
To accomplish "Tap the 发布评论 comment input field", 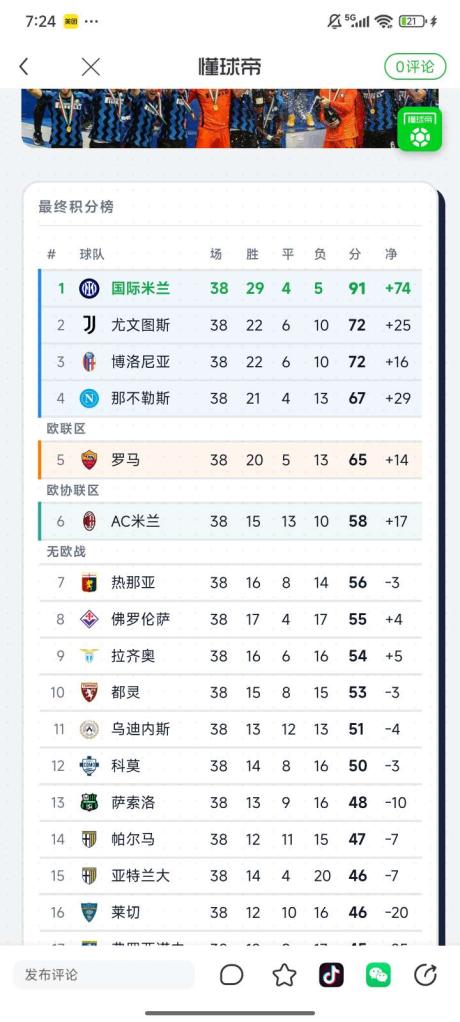I will pos(104,975).
